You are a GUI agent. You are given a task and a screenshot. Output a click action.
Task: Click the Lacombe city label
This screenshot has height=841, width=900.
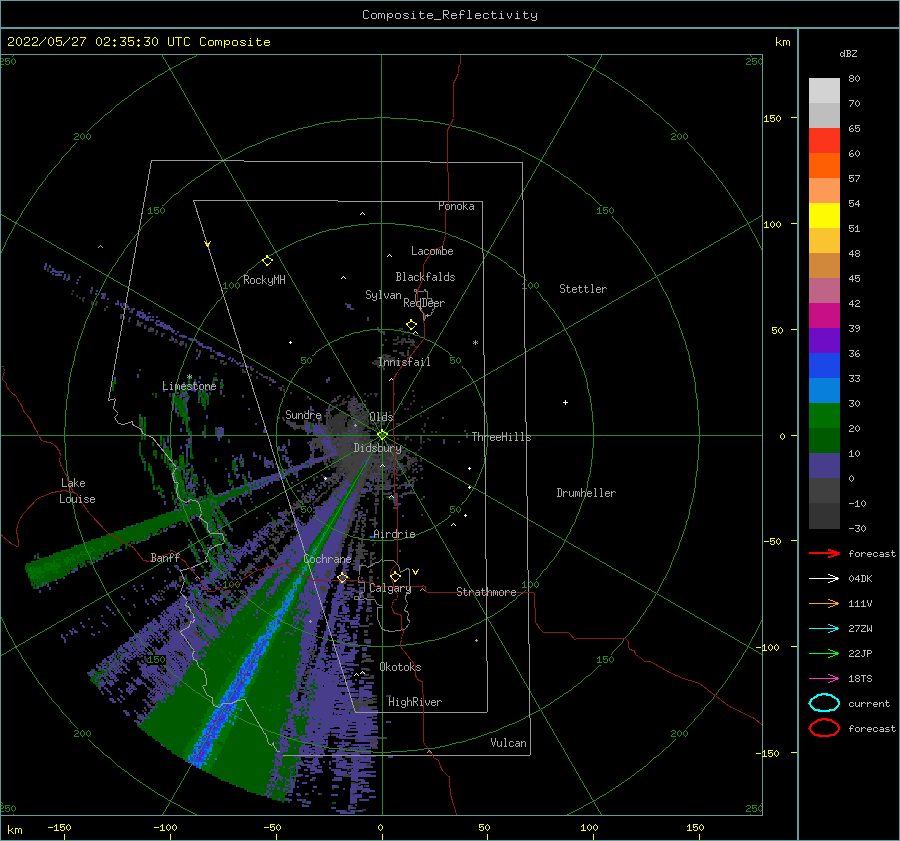coord(432,251)
